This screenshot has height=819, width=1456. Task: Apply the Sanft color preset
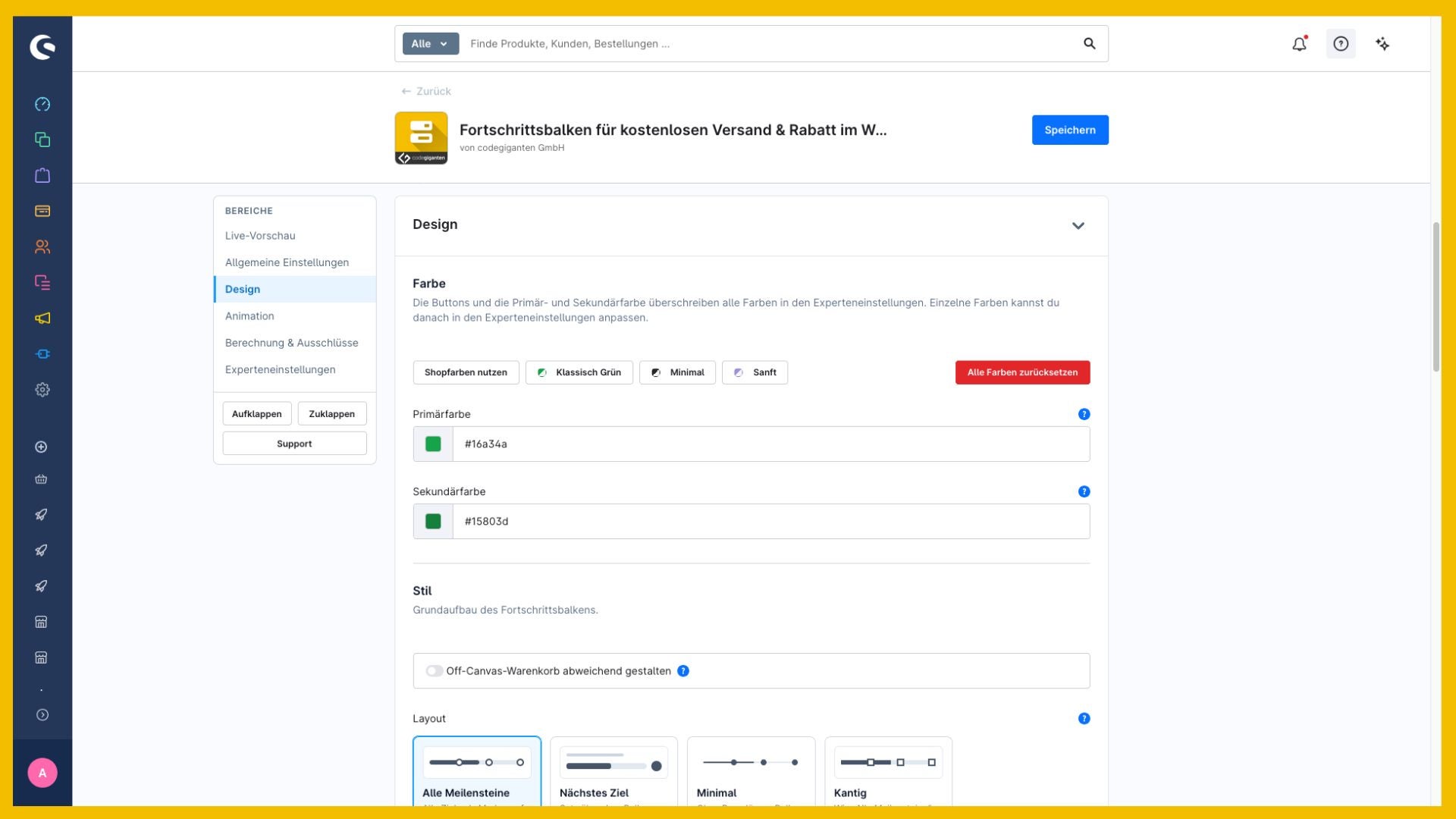pyautogui.click(x=755, y=372)
